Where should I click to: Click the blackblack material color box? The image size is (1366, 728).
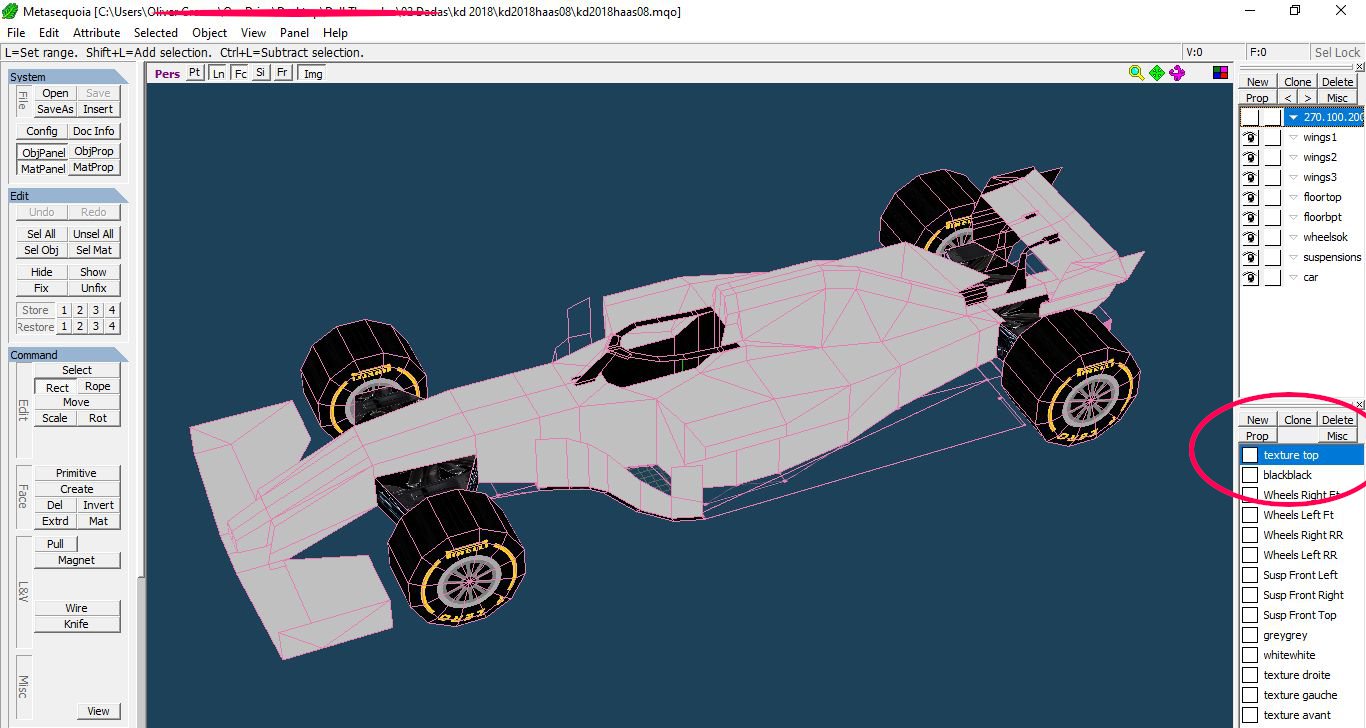pyautogui.click(x=1249, y=475)
